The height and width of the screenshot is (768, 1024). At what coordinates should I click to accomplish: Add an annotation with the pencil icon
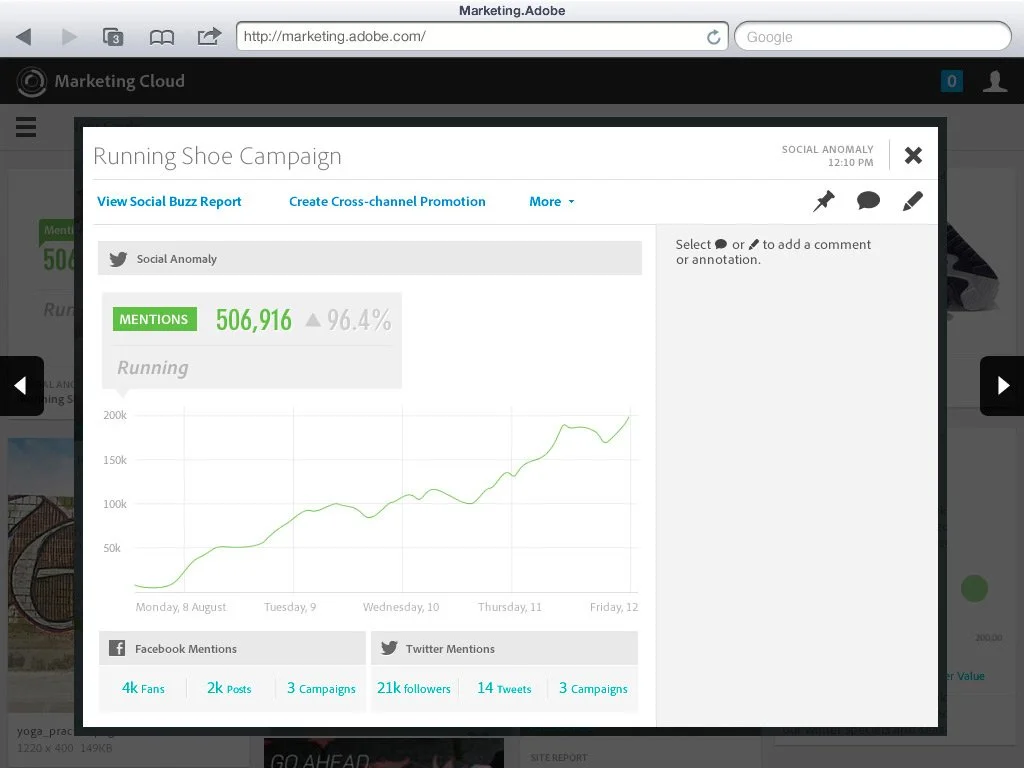(912, 200)
